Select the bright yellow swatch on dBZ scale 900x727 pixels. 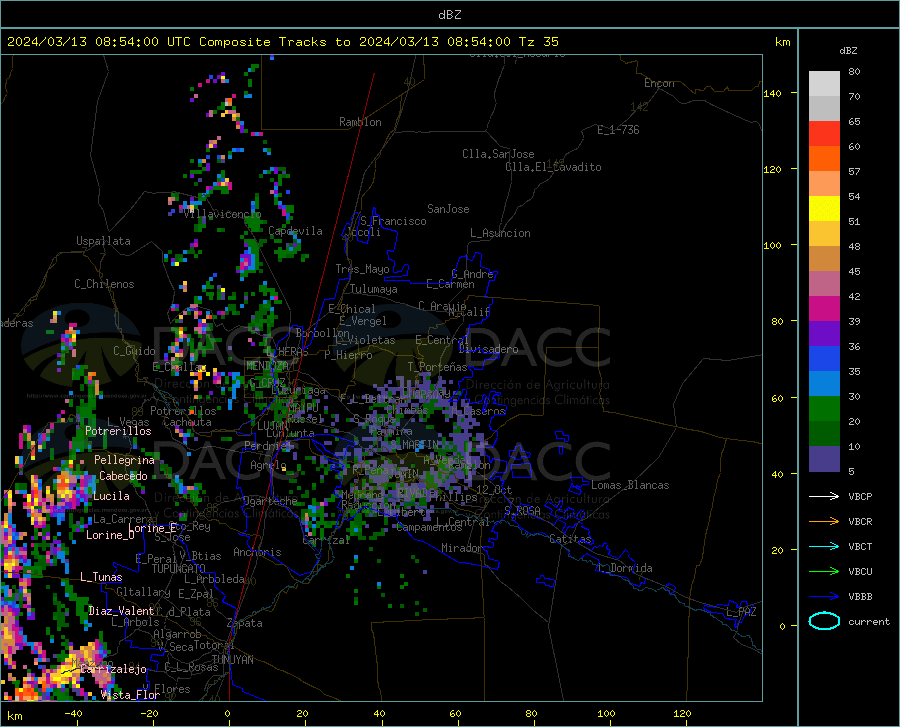click(x=824, y=209)
